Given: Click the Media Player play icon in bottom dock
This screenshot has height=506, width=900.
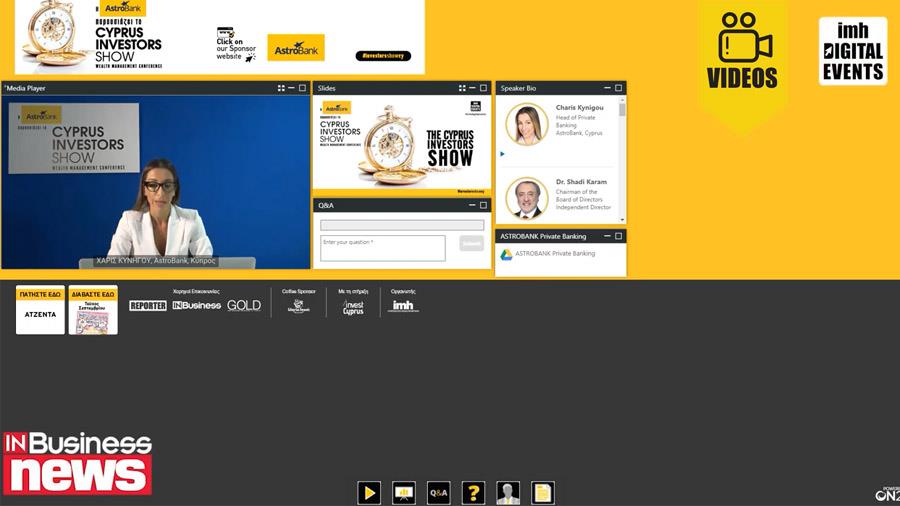Looking at the screenshot, I should (x=369, y=492).
